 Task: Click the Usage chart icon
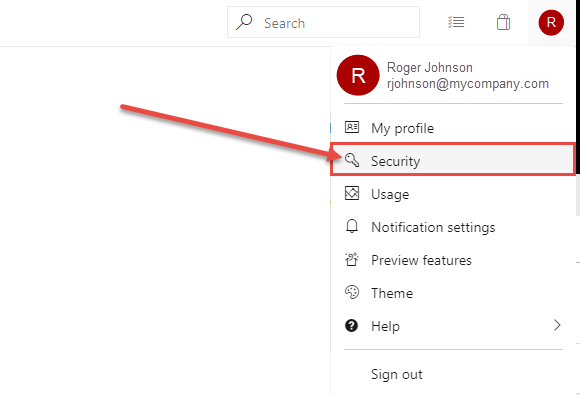tap(352, 193)
